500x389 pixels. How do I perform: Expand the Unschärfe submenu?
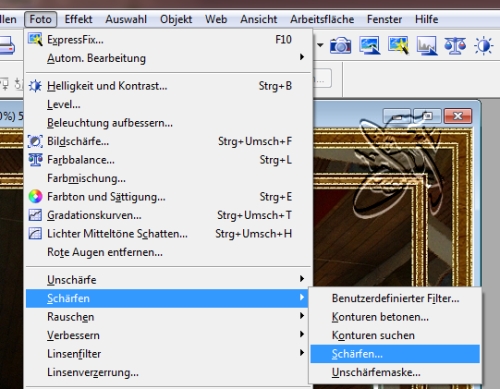[168, 280]
